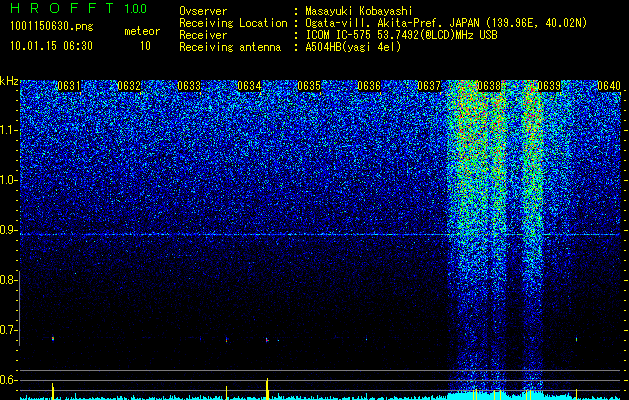The image size is (629, 400).
Task: Click the 0639 time marker
Action: 549,86
